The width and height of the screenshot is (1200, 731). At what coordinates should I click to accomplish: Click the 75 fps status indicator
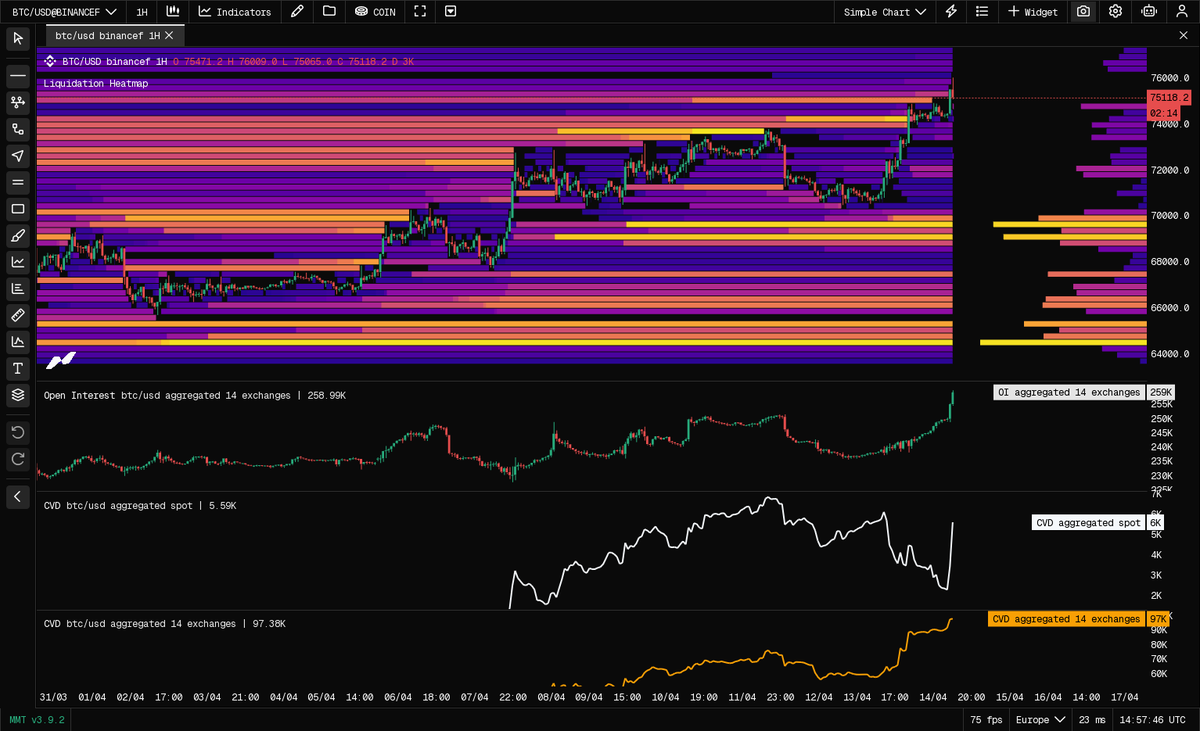(x=984, y=720)
